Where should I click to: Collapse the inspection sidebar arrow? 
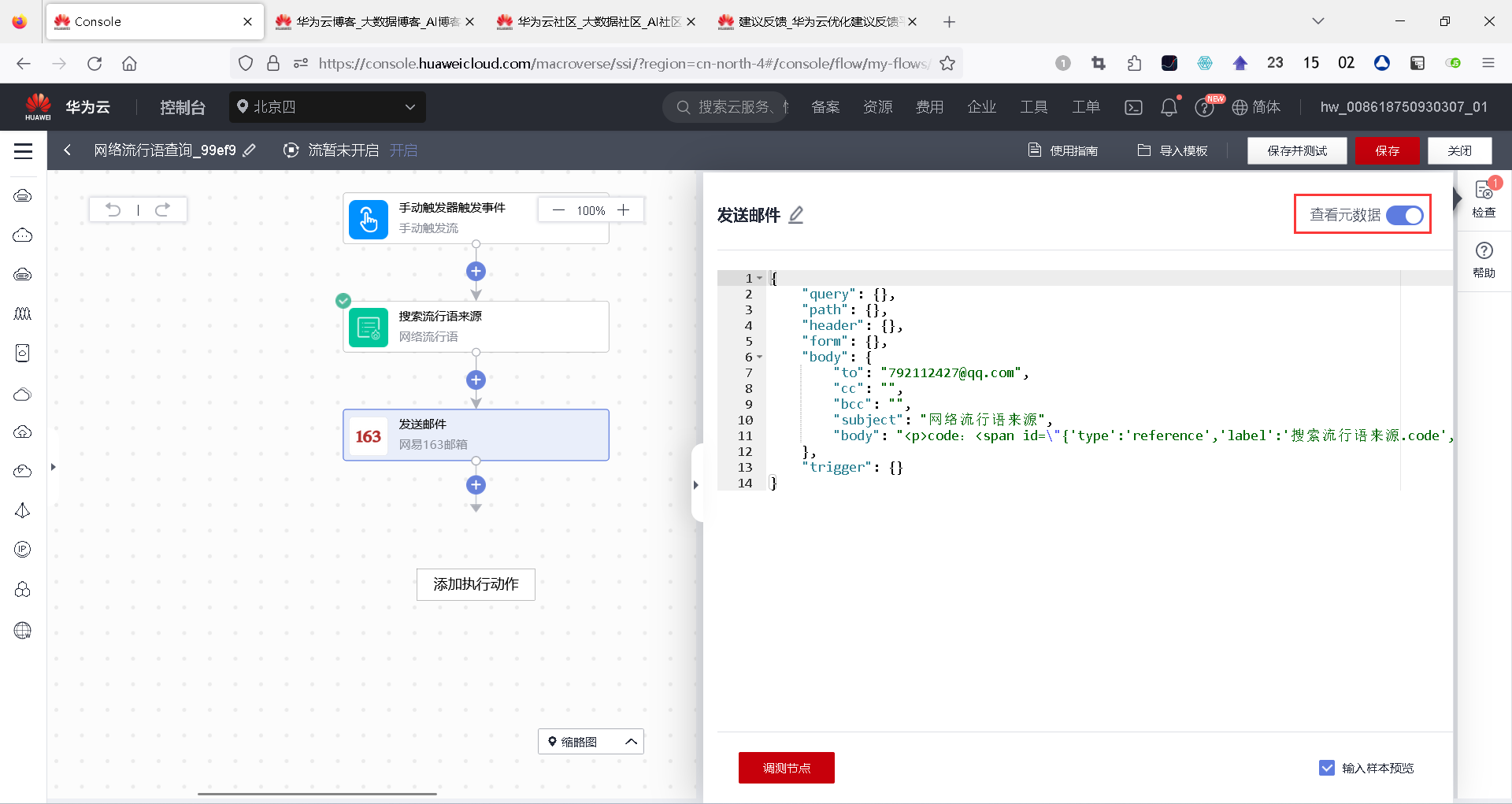pos(1458,197)
